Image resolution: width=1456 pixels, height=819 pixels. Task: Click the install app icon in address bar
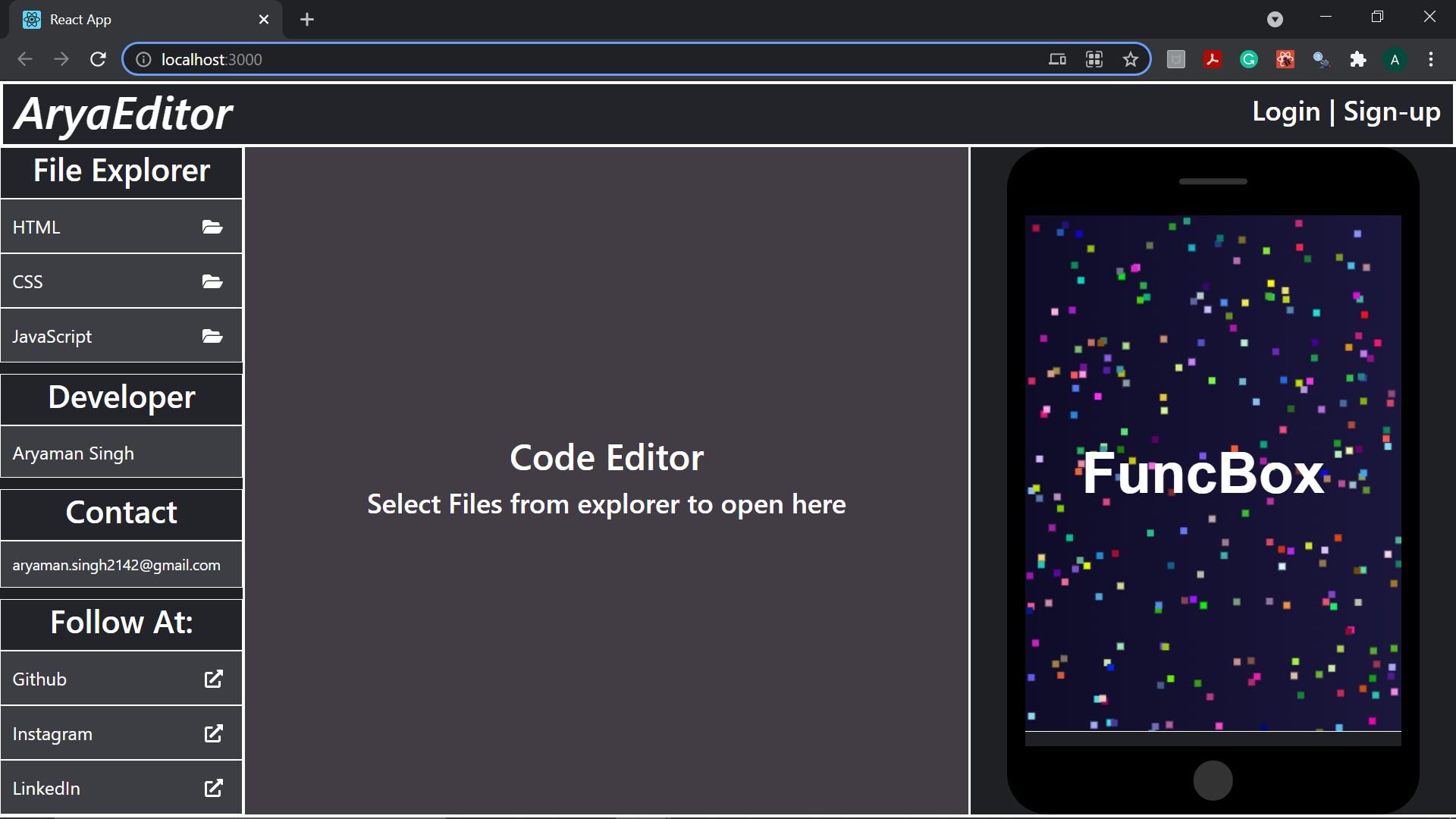tap(1057, 59)
